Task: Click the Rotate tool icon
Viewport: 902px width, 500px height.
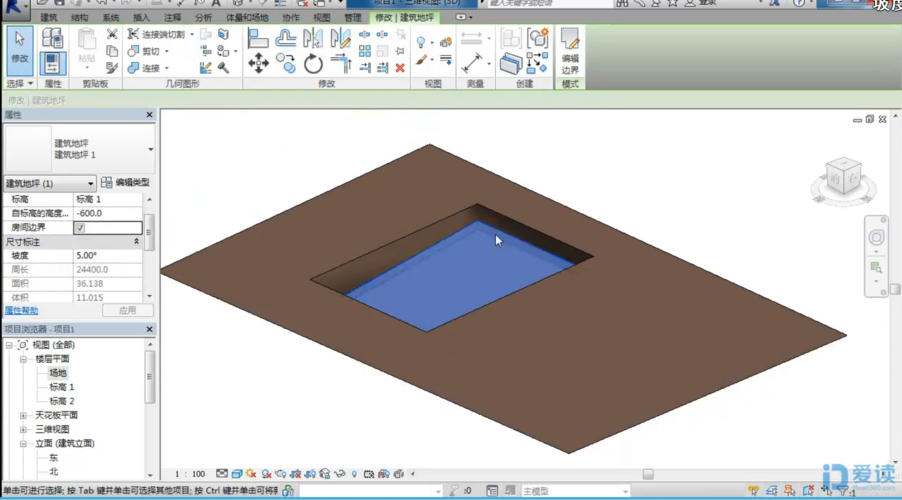Action: [313, 64]
